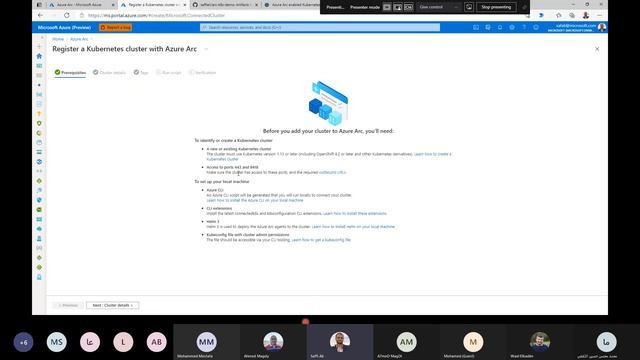This screenshot has height=360, width=640.
Task: Open Azure help question mark icon
Action: 524,27
